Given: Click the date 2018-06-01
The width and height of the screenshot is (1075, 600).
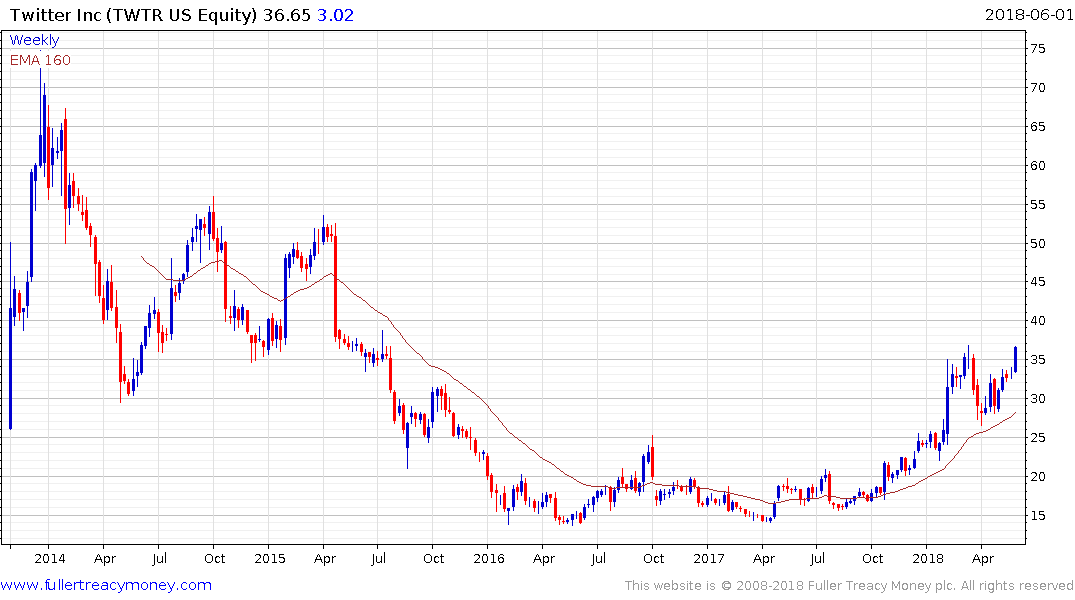Looking at the screenshot, I should click(1028, 14).
